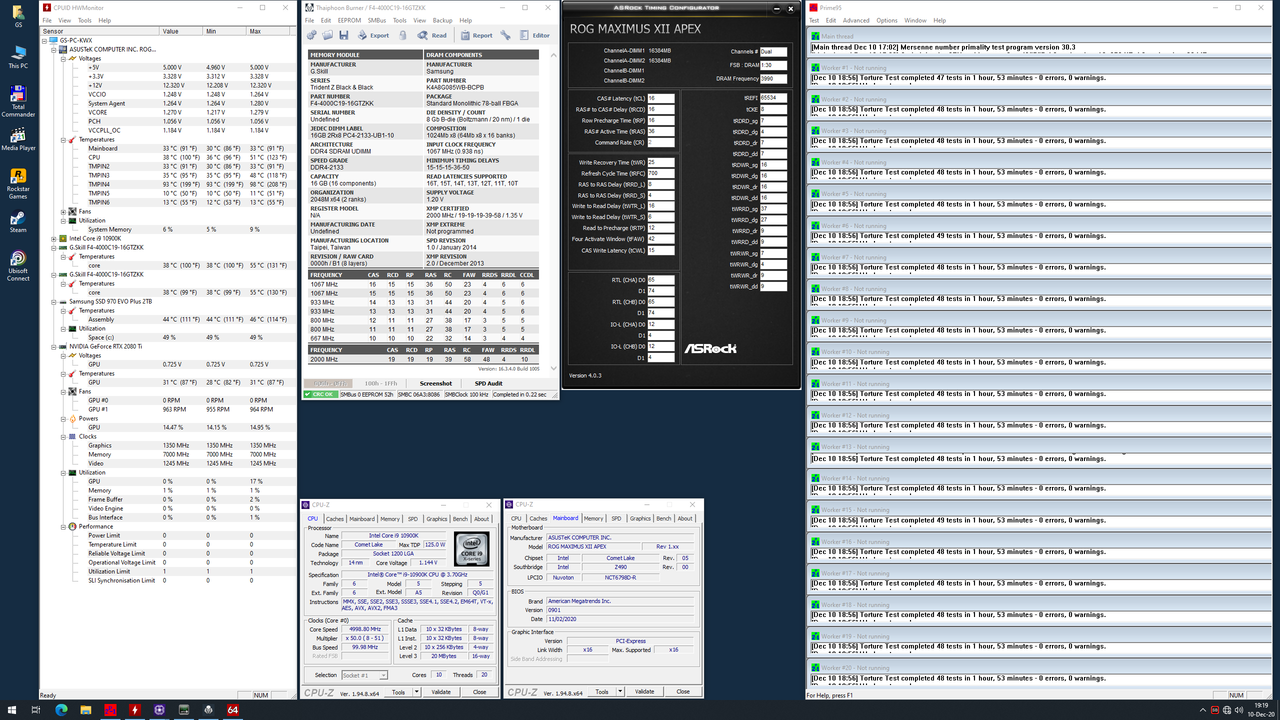Image resolution: width=1280 pixels, height=720 pixels.
Task: Click SPD Audit in Thaiphoon Burner
Action: [x=488, y=383]
